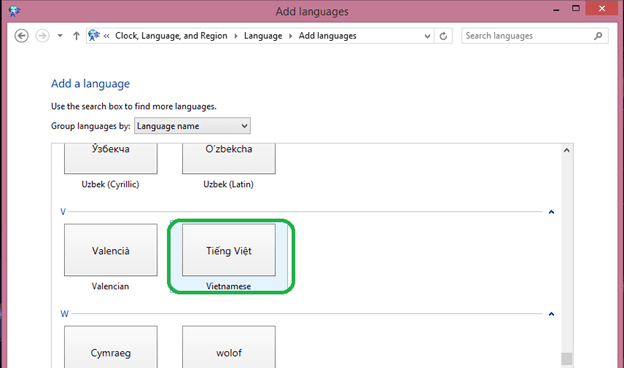Click the W group header letter

coord(64,314)
